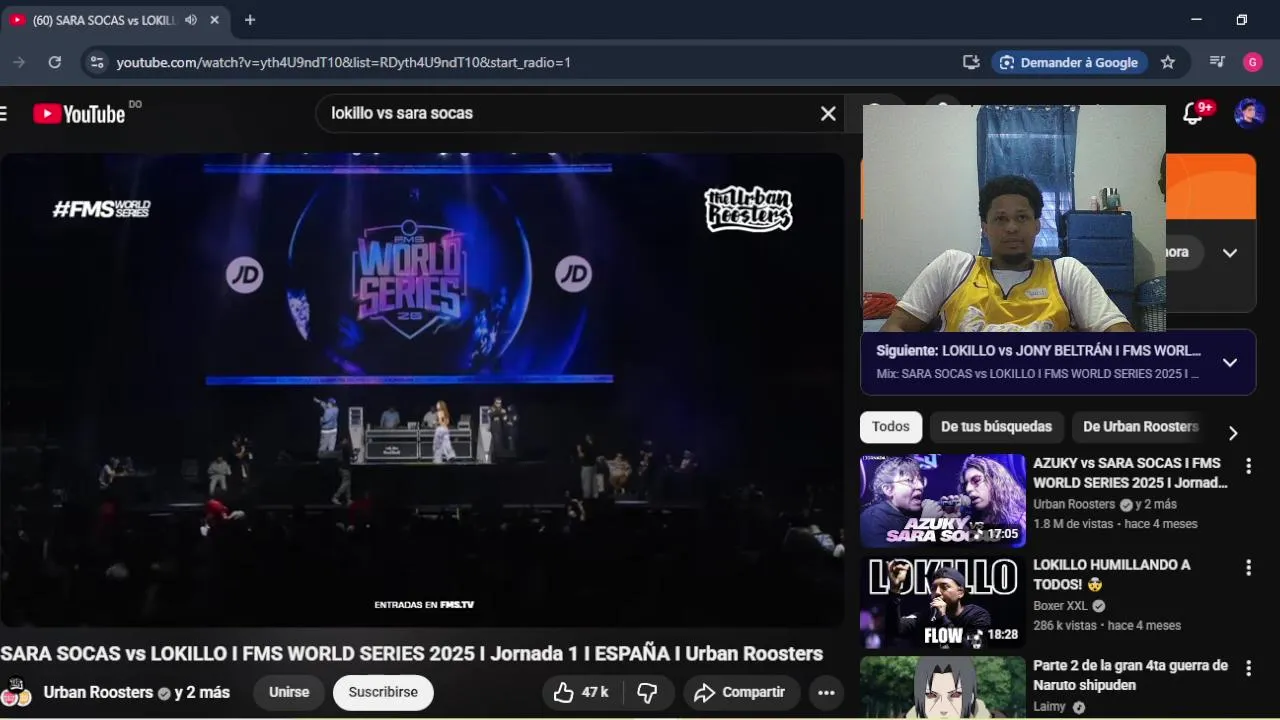The image size is (1280, 720).
Task: Open title LOKILLO HUMILLANDO A TODOS!
Action: tap(1112, 574)
